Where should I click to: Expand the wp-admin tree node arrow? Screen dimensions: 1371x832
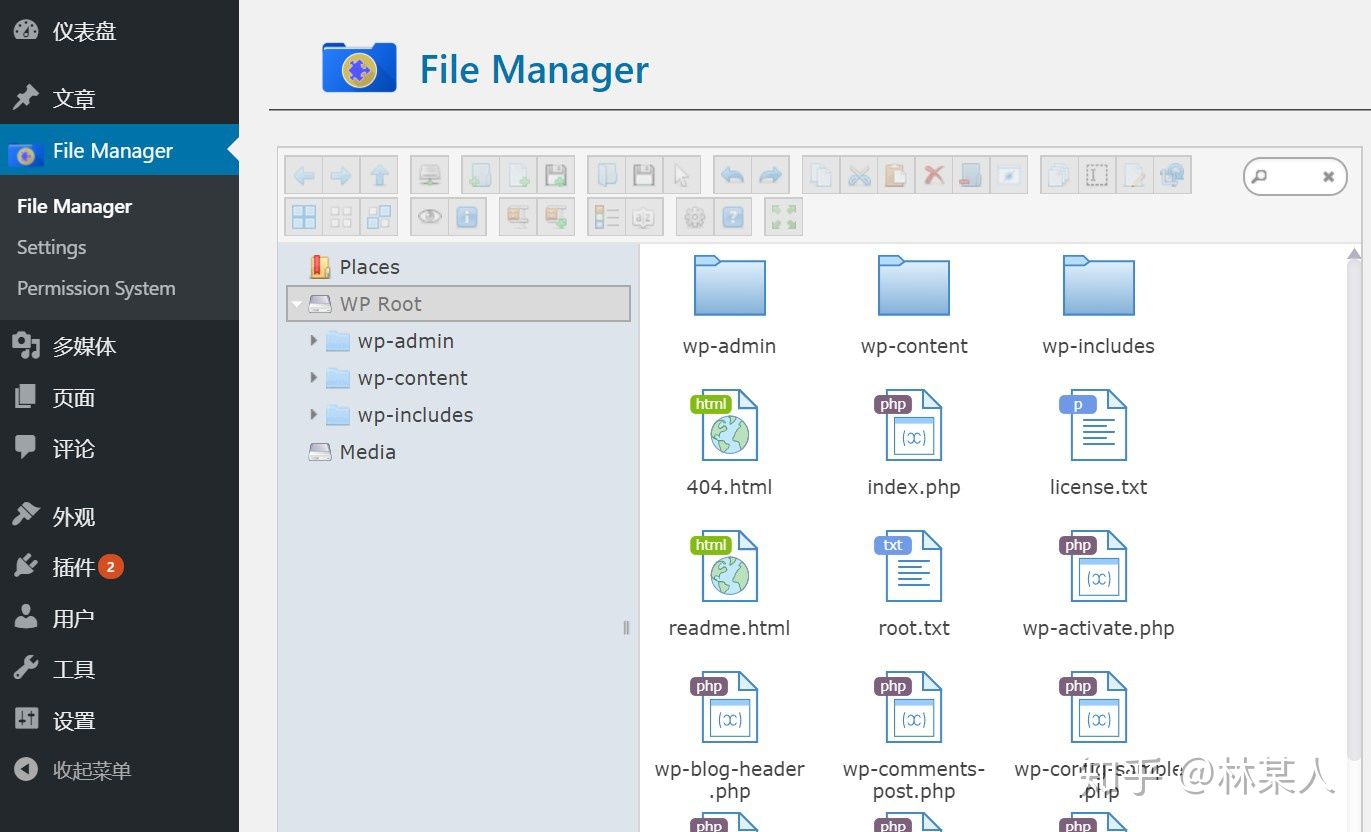pos(314,341)
